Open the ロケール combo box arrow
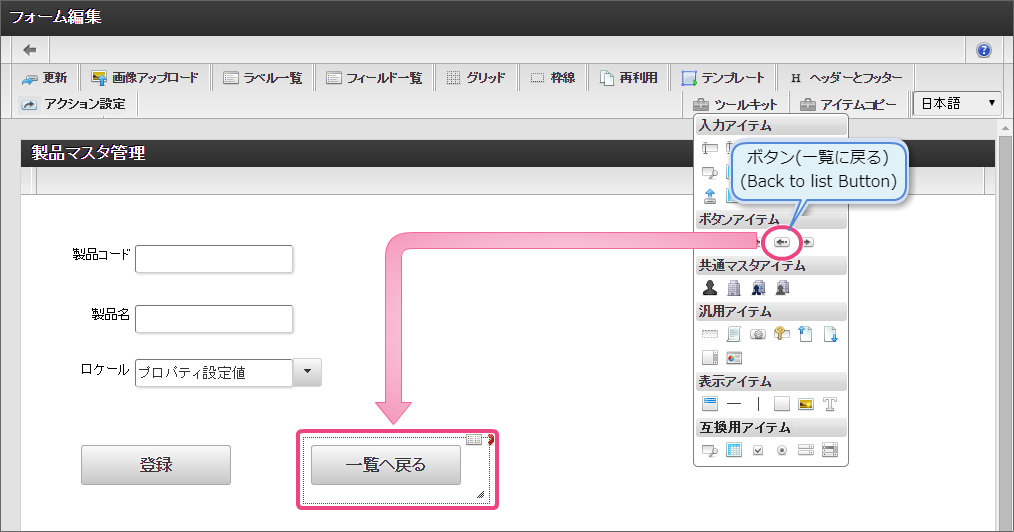Screen dimensions: 1014x532 [x=307, y=372]
